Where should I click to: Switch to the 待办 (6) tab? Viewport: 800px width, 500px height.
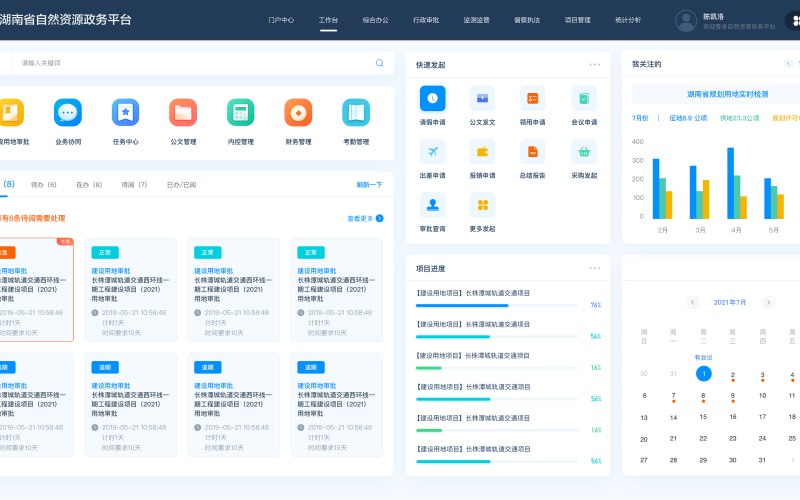click(x=44, y=185)
